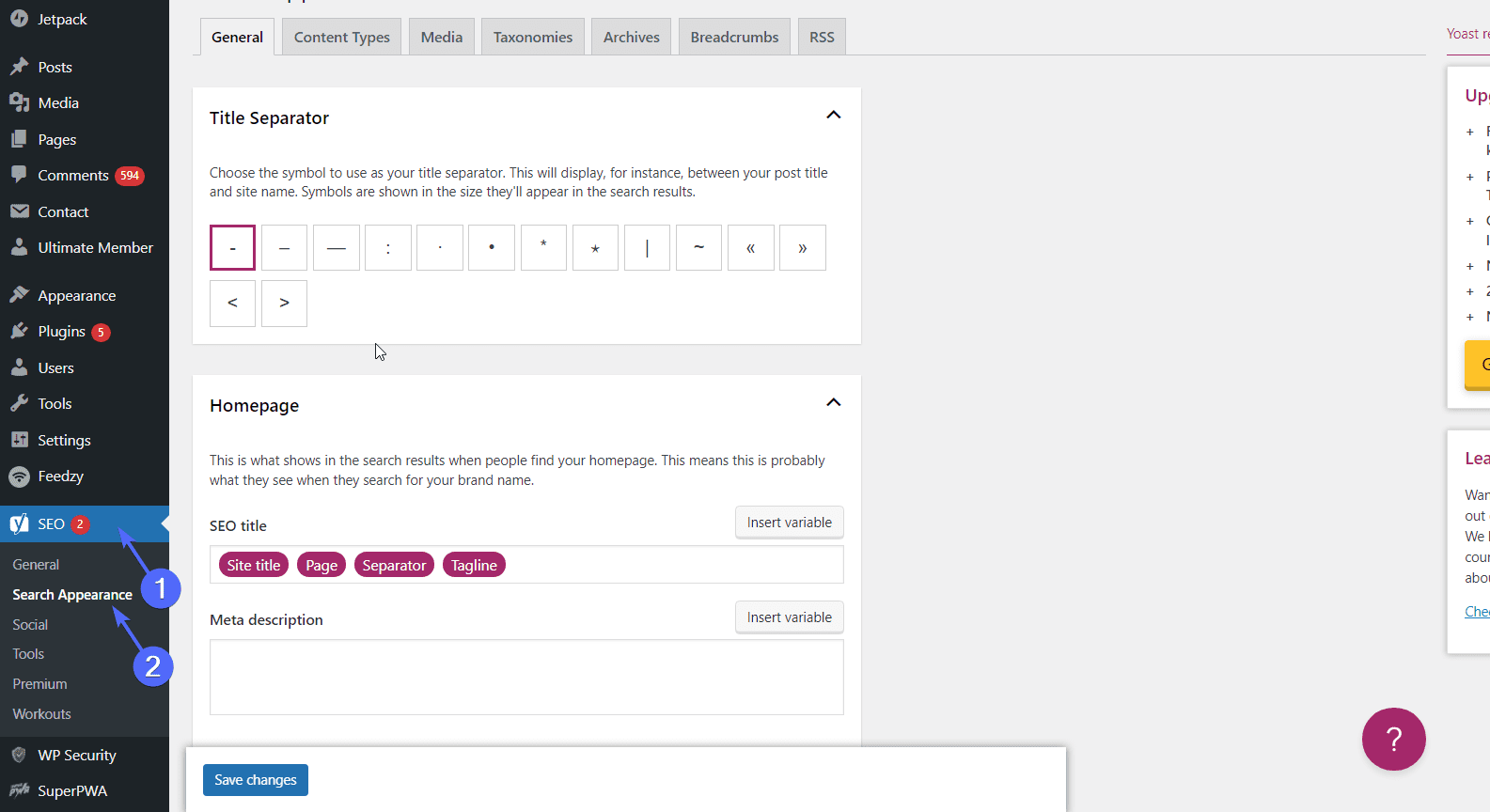
Task: Click the SEO notifications badge 2
Action: point(80,524)
